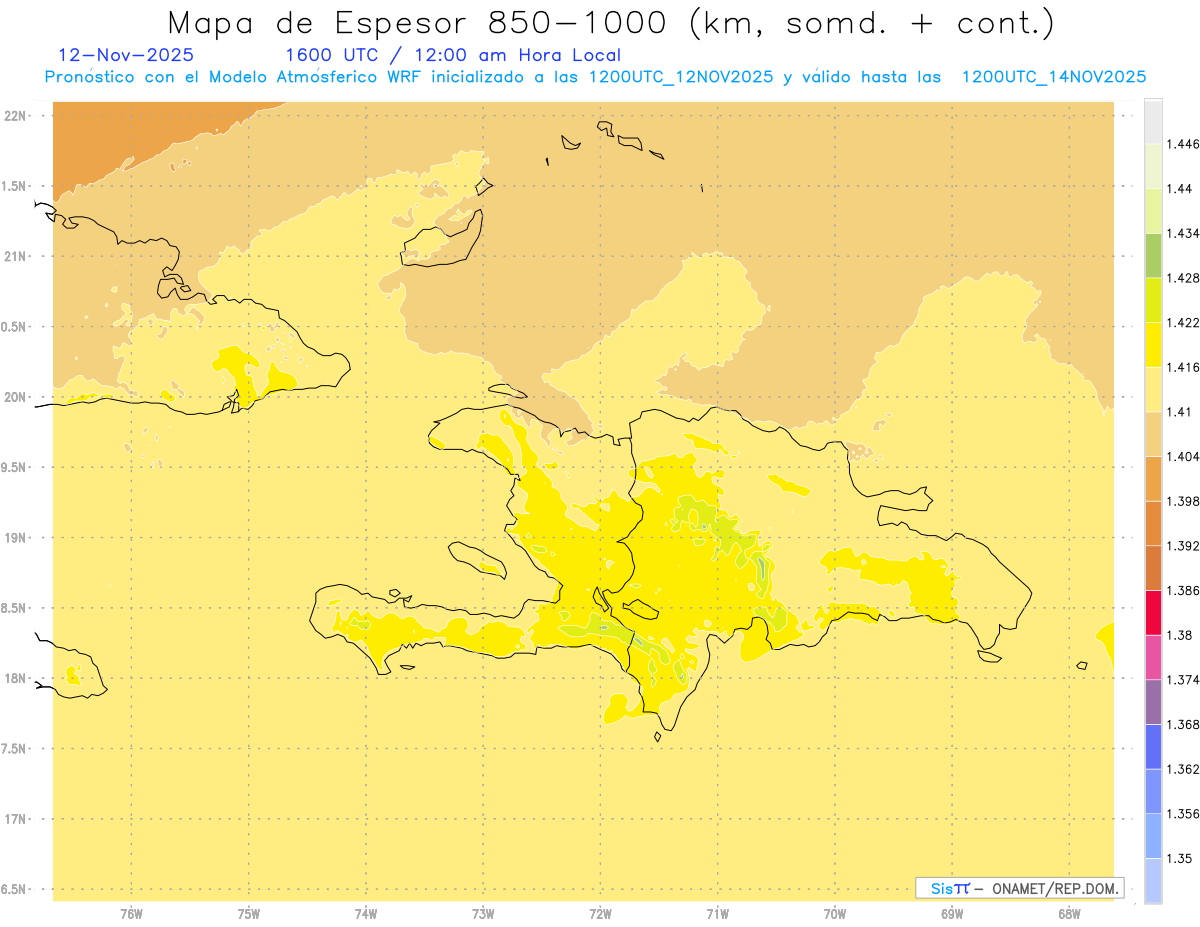Image resolution: width=1200 pixels, height=927 pixels.
Task: Click the colorbar value '1.404'
Action: [1184, 456]
